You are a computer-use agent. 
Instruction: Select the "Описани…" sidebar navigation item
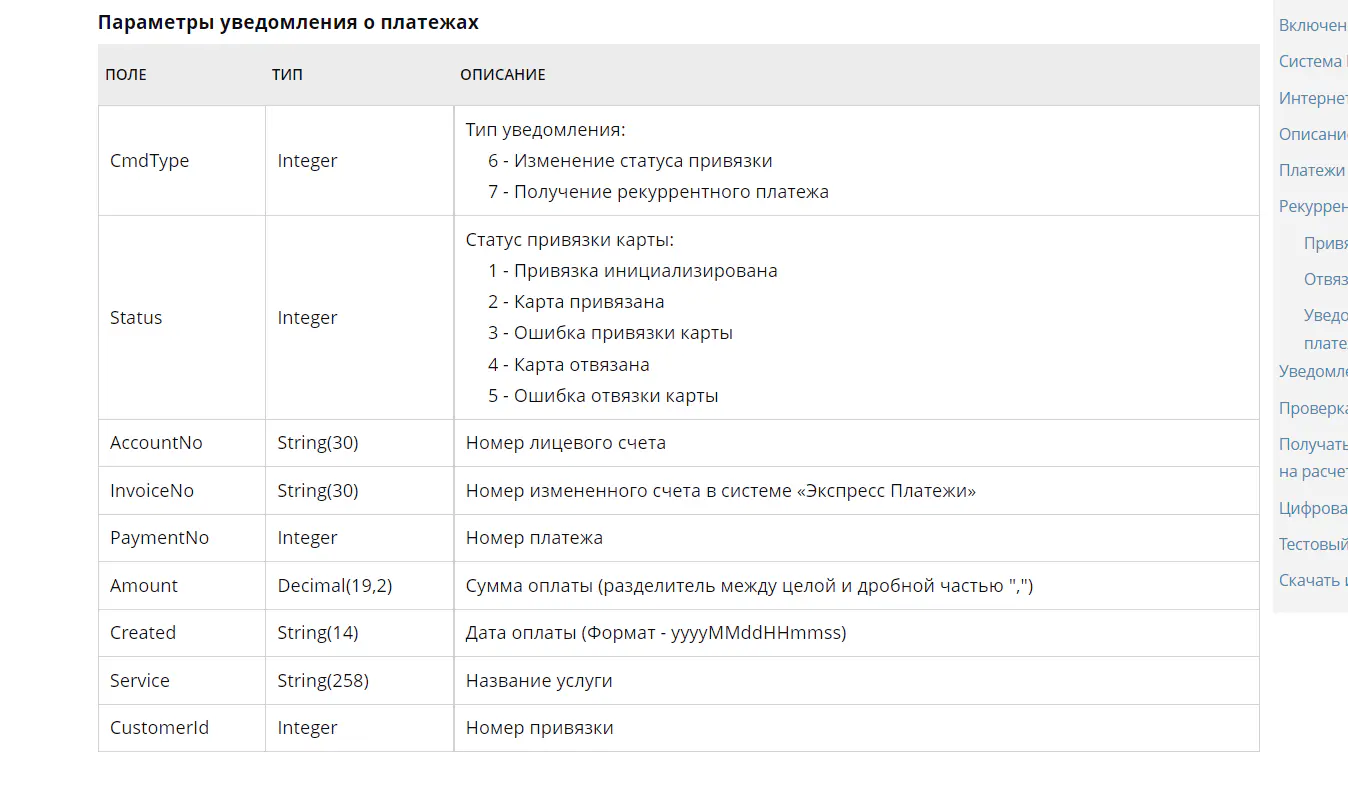(1313, 134)
